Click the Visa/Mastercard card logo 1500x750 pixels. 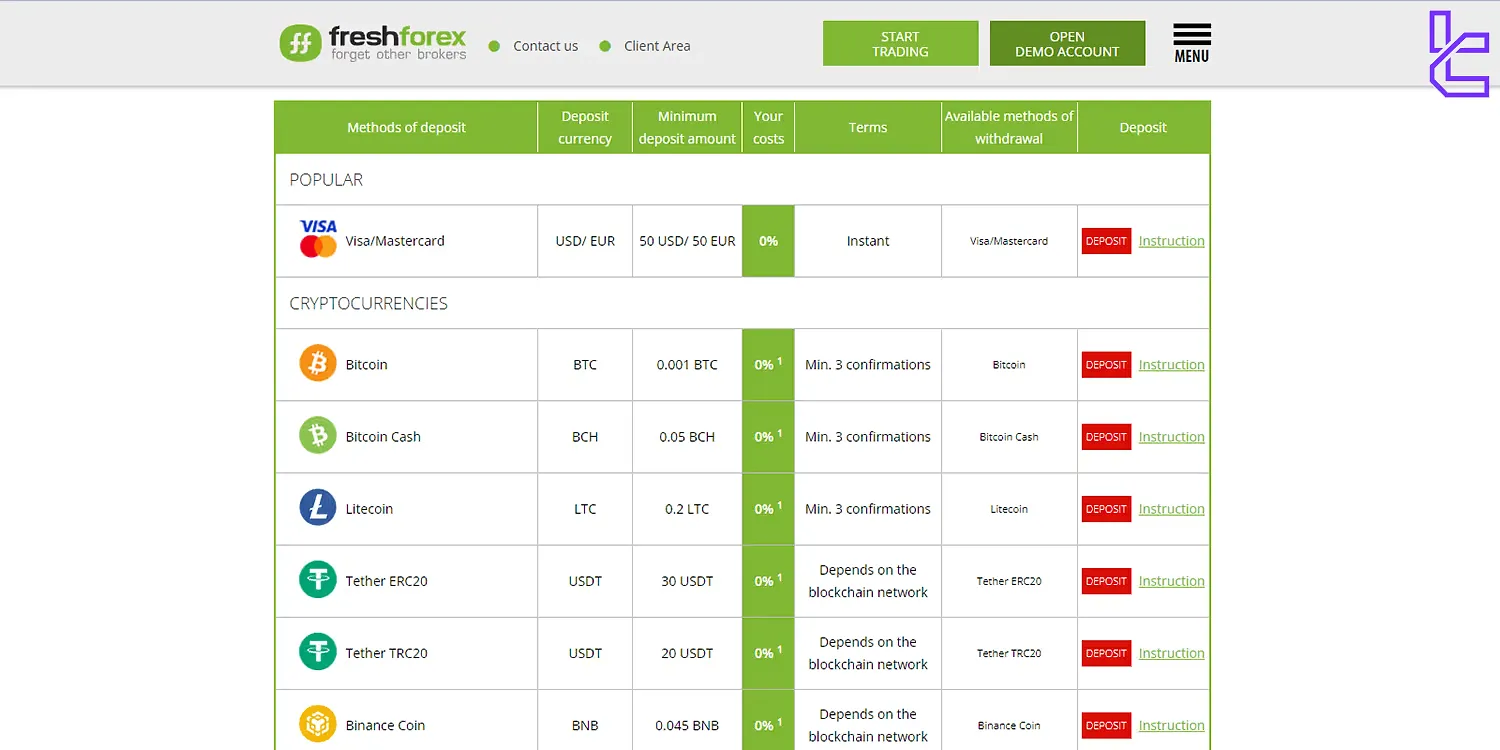[318, 240]
